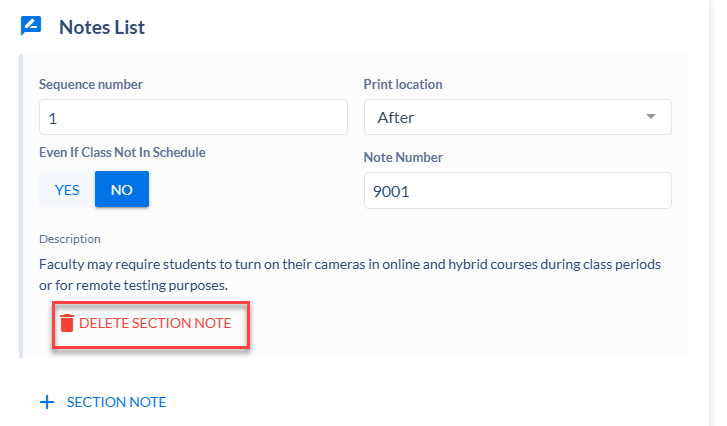Click the Sequence number label
Screen dimensions: 727x426
tap(91, 84)
